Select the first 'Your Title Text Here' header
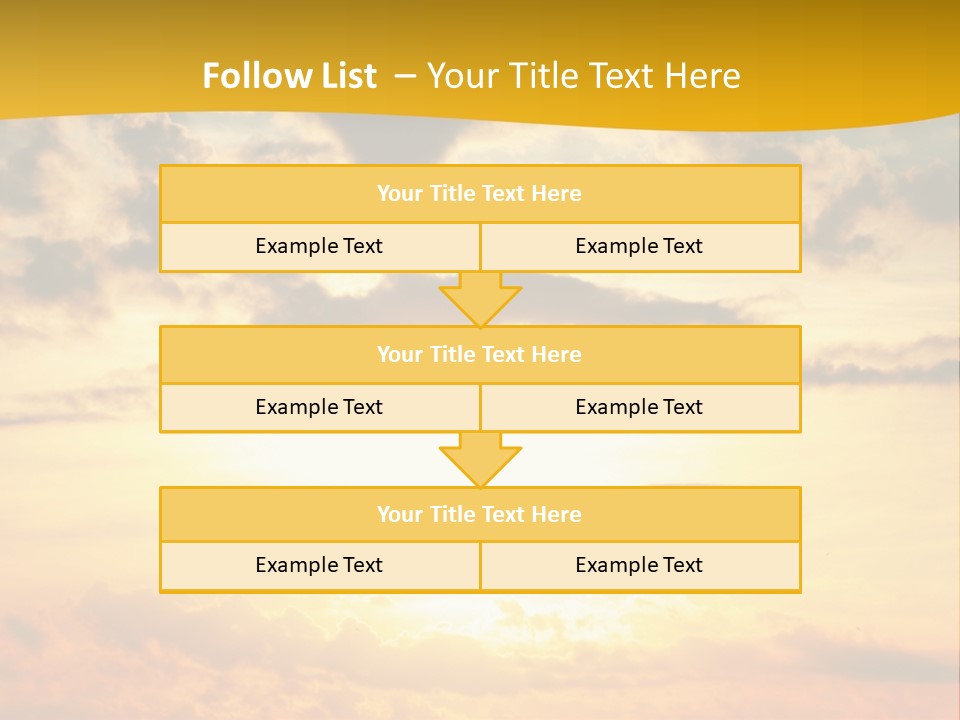The height and width of the screenshot is (720, 960). [x=479, y=194]
